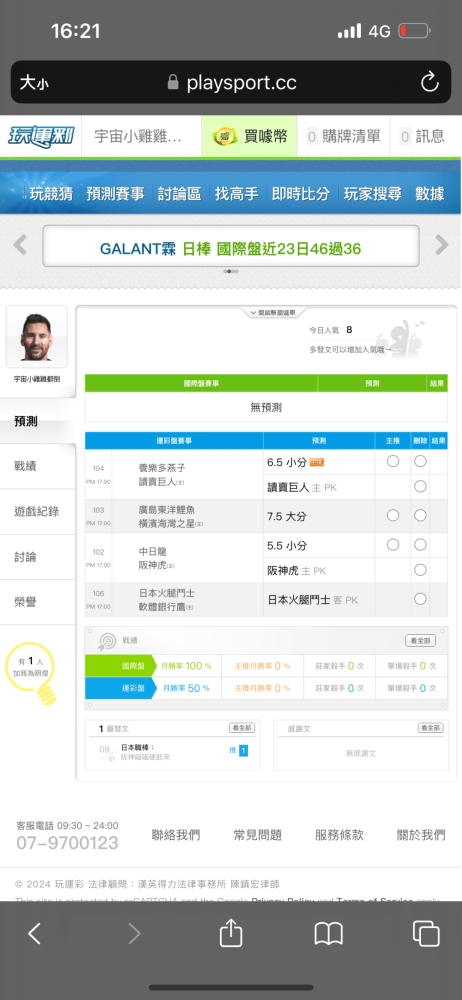Tap phone number 07-9700123

[67, 843]
